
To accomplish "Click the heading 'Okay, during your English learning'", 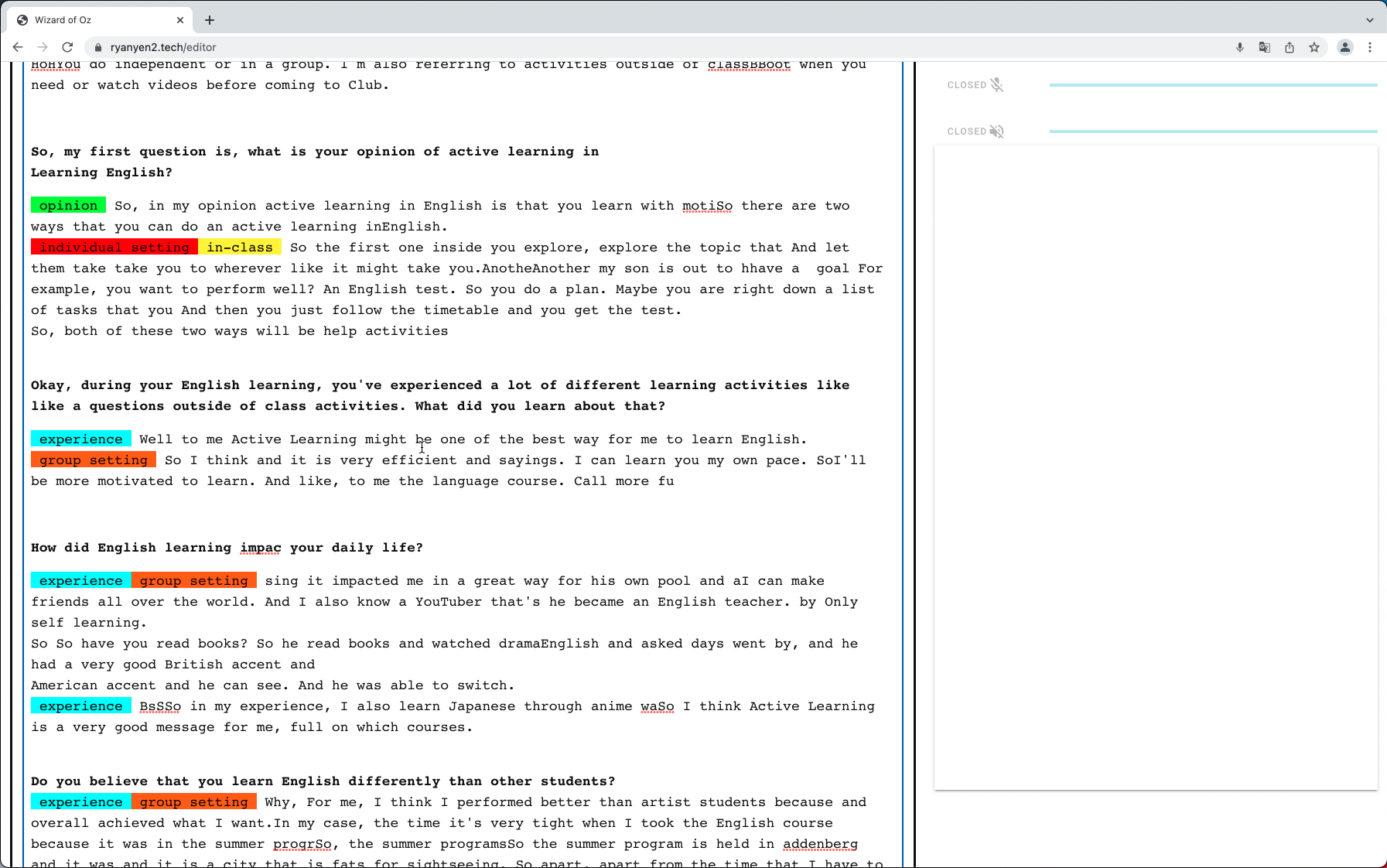I will 440,395.
